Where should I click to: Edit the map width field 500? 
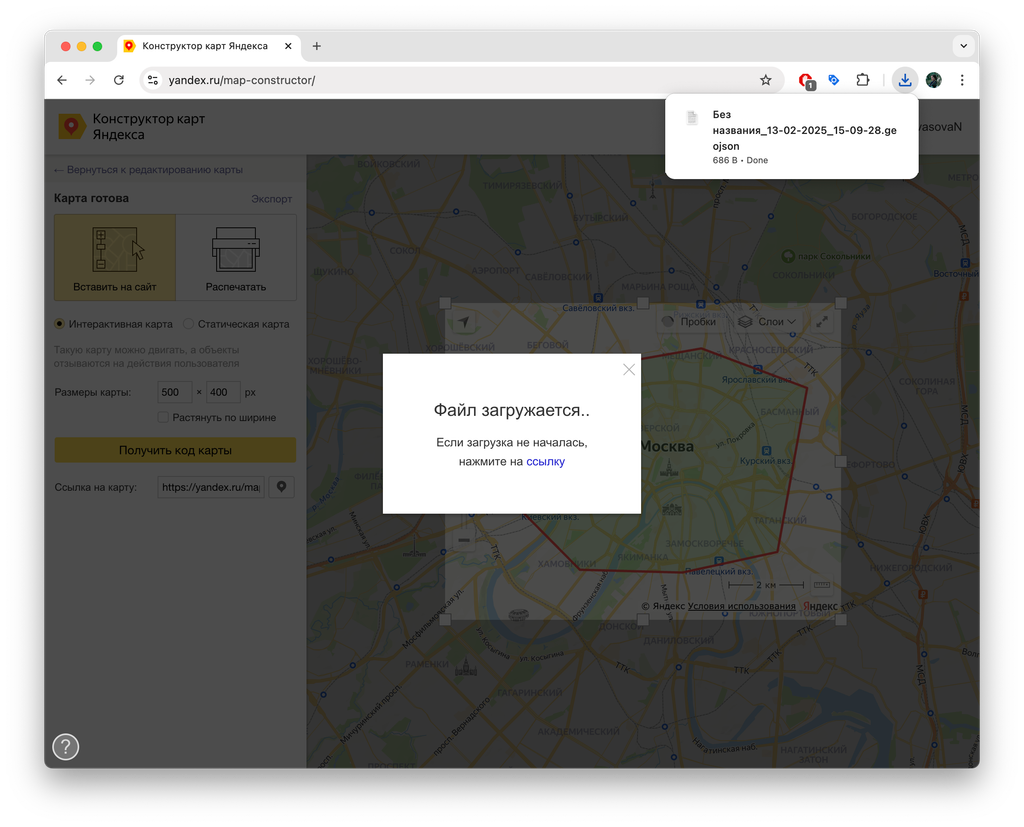(x=174, y=392)
